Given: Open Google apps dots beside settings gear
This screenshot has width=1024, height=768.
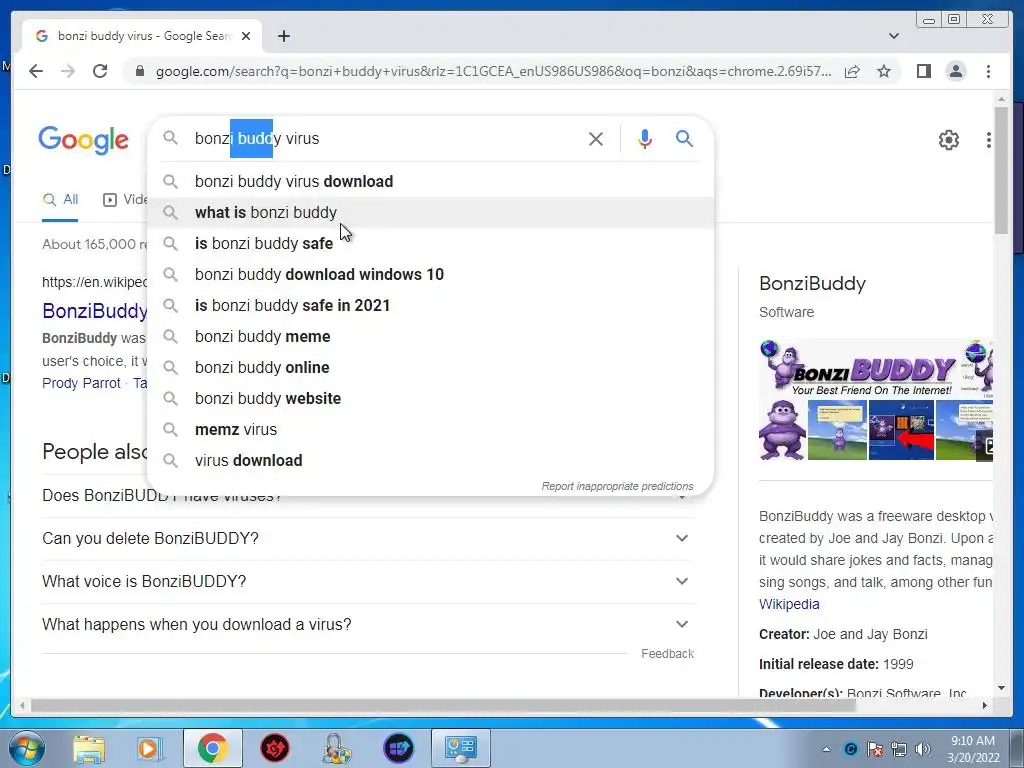Looking at the screenshot, I should coord(989,140).
